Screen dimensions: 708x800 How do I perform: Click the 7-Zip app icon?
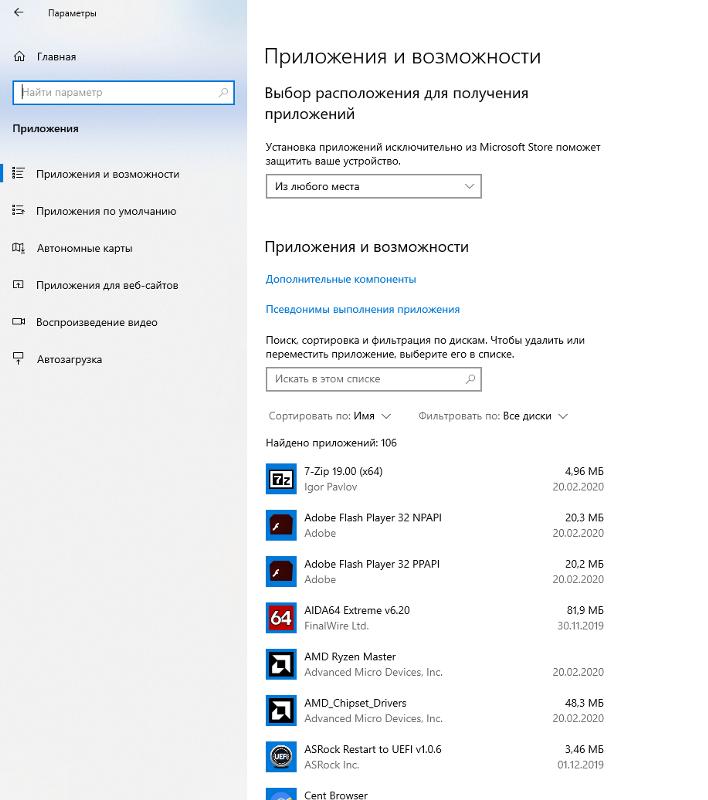pos(281,479)
